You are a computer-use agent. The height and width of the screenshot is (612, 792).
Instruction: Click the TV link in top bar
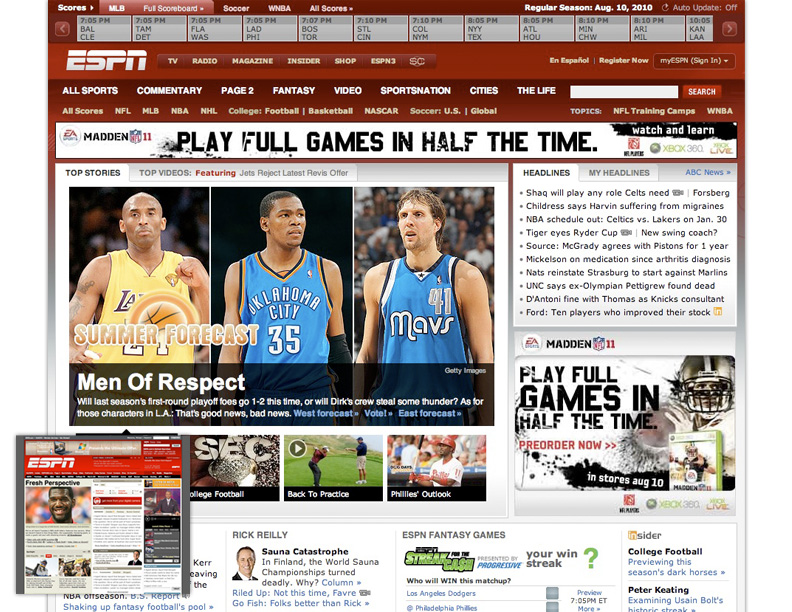pyautogui.click(x=172, y=61)
